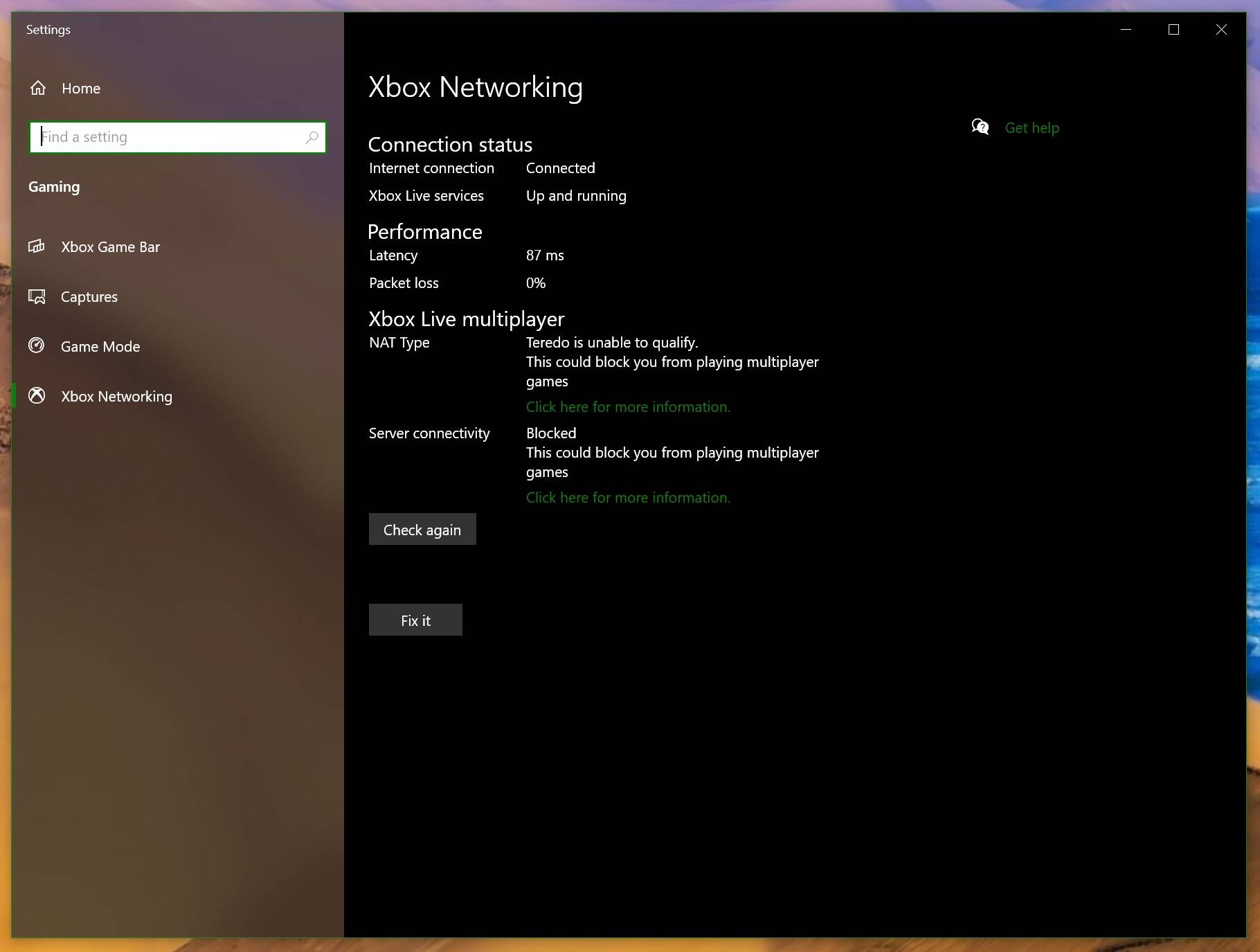Click the Internet connection label
This screenshot has height=952, width=1260.
pyautogui.click(x=431, y=168)
